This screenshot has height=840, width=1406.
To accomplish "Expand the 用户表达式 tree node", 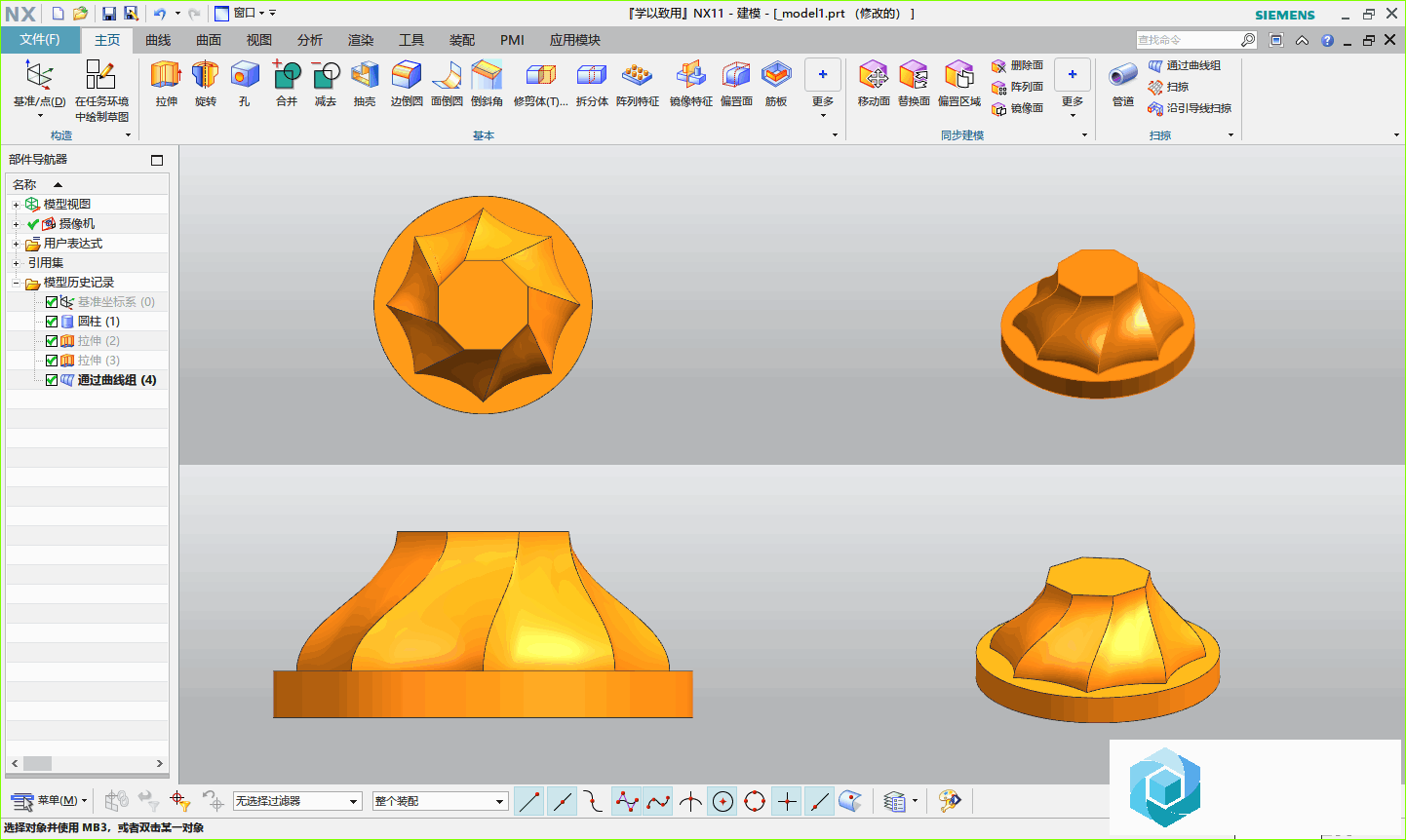I will [x=16, y=244].
